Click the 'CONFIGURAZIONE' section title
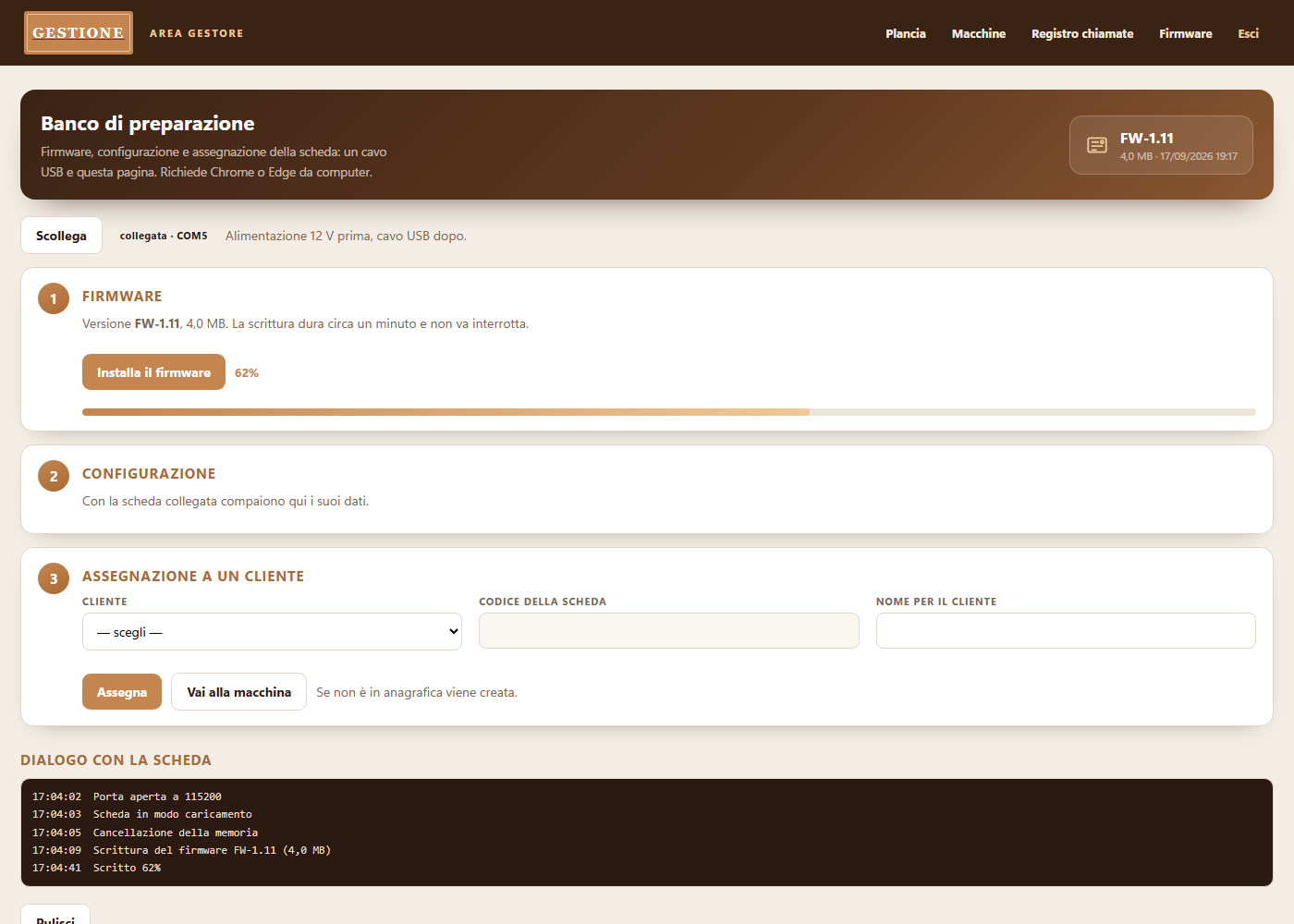The image size is (1294, 924). 149,474
